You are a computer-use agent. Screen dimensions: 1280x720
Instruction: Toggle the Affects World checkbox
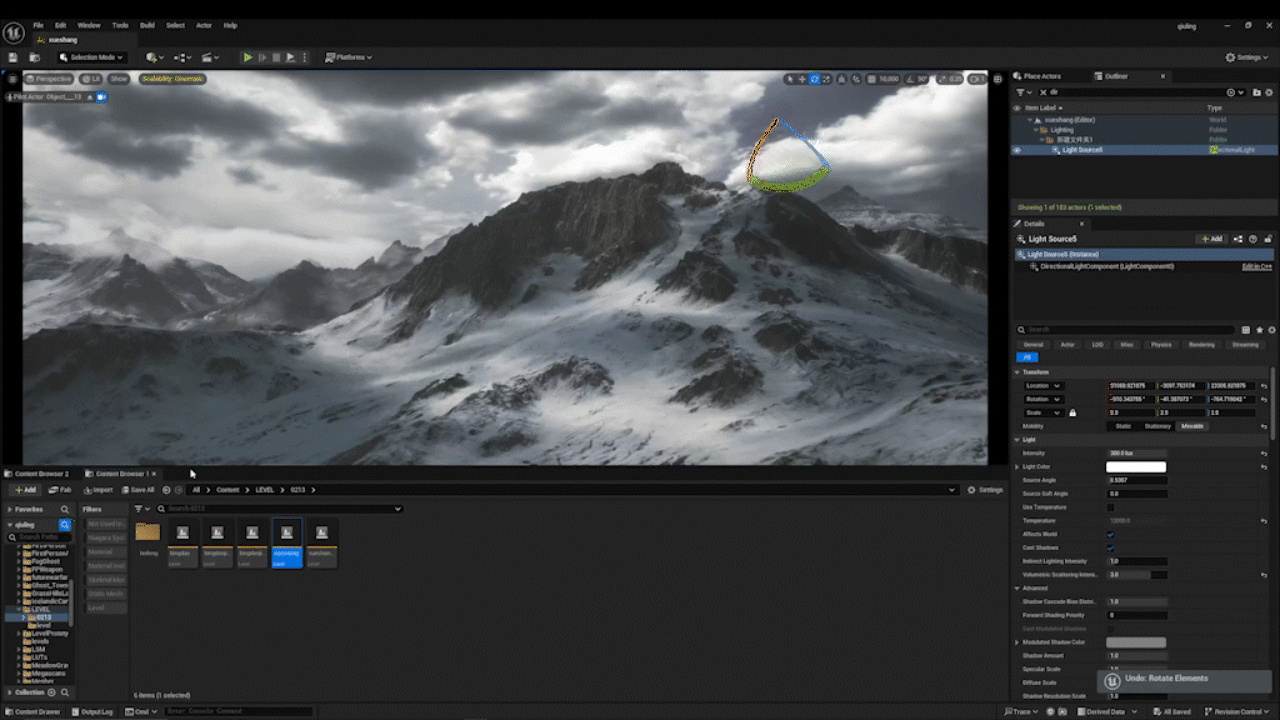(x=1110, y=534)
